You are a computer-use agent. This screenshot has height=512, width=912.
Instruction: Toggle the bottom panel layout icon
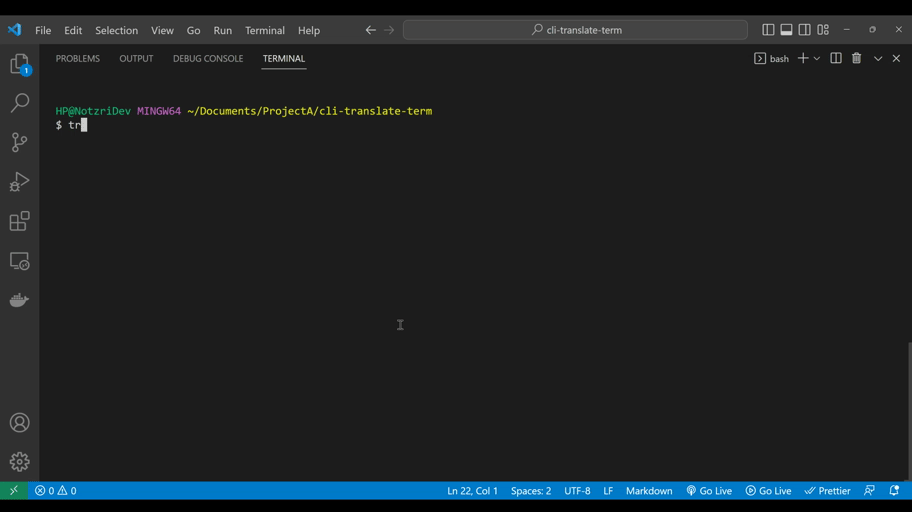[786, 30]
